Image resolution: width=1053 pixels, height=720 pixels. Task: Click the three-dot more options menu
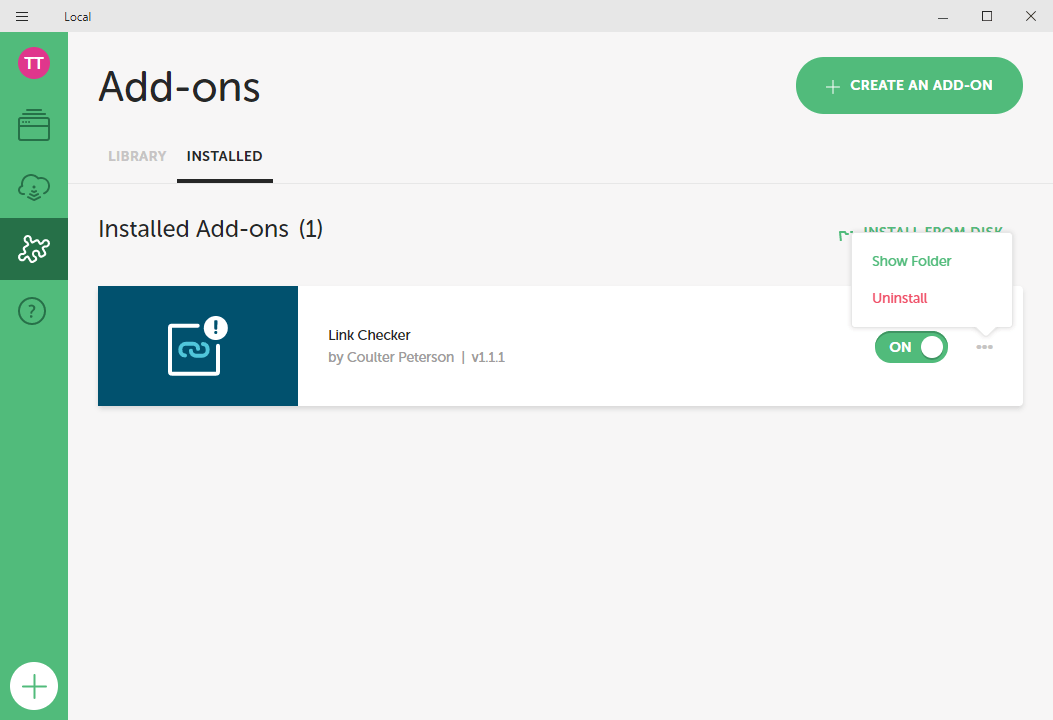985,347
